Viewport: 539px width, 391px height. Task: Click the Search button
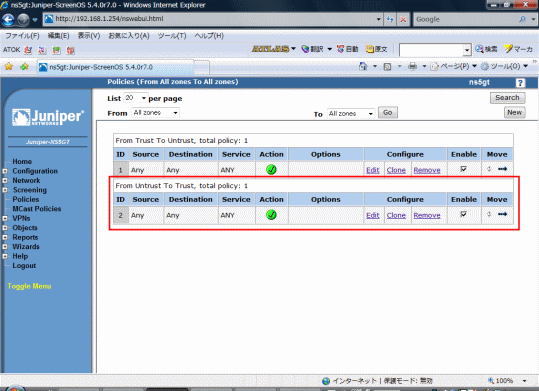point(507,98)
